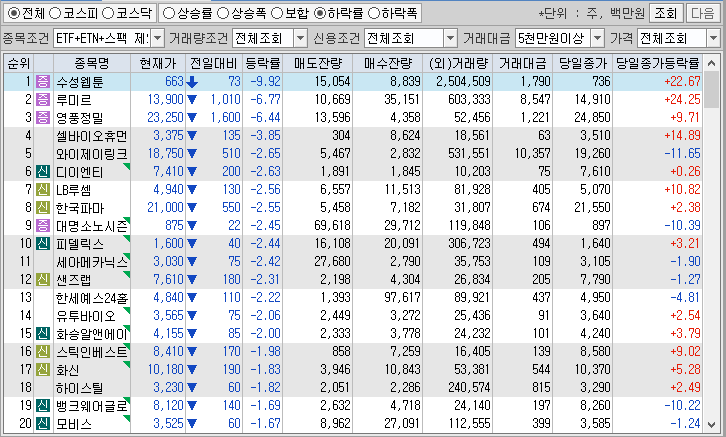The image size is (726, 437).
Task: Click the 신 badge for 뱅크웨어글로
Action: click(43, 406)
